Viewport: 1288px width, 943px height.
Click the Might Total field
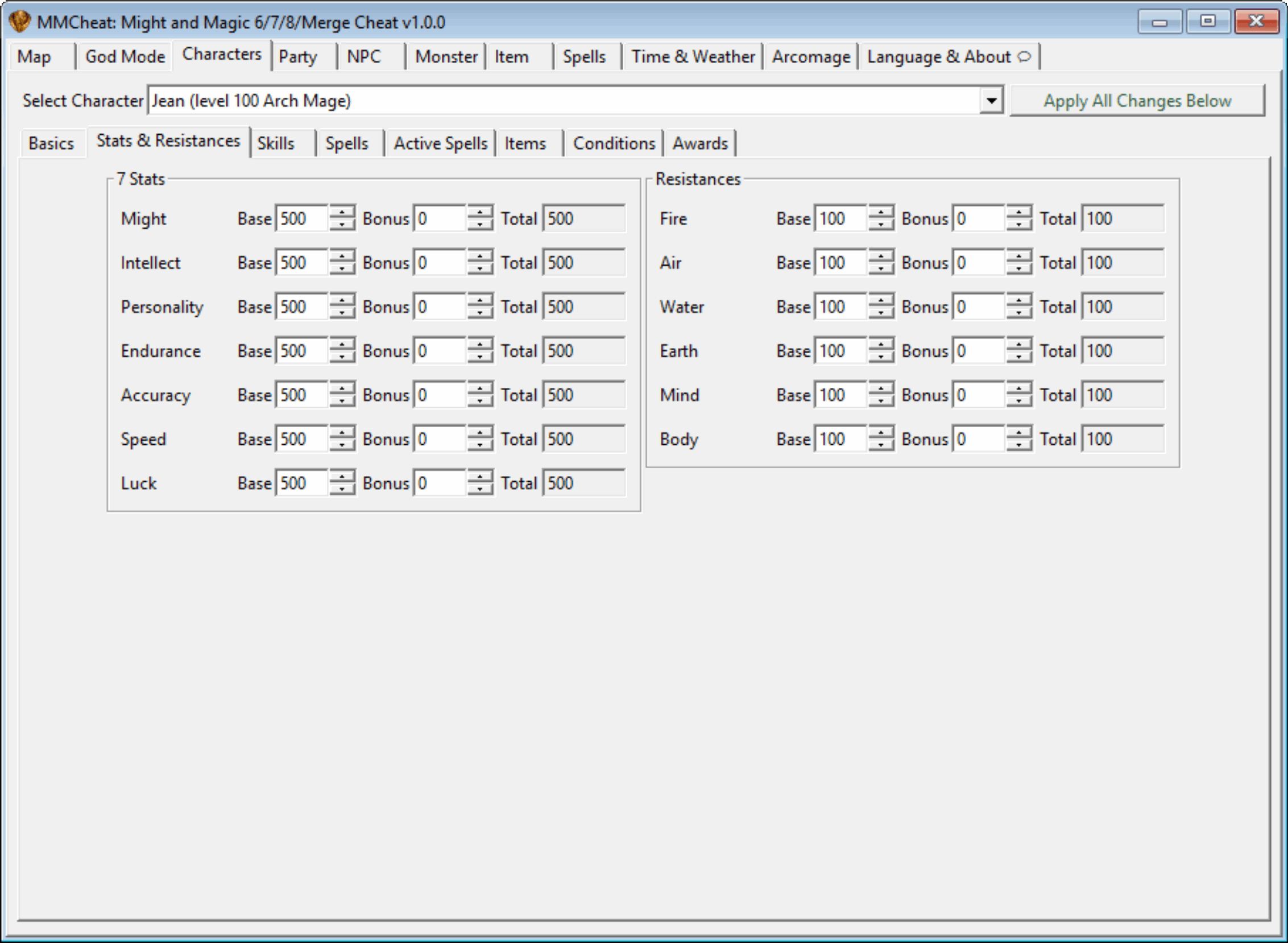coord(584,218)
